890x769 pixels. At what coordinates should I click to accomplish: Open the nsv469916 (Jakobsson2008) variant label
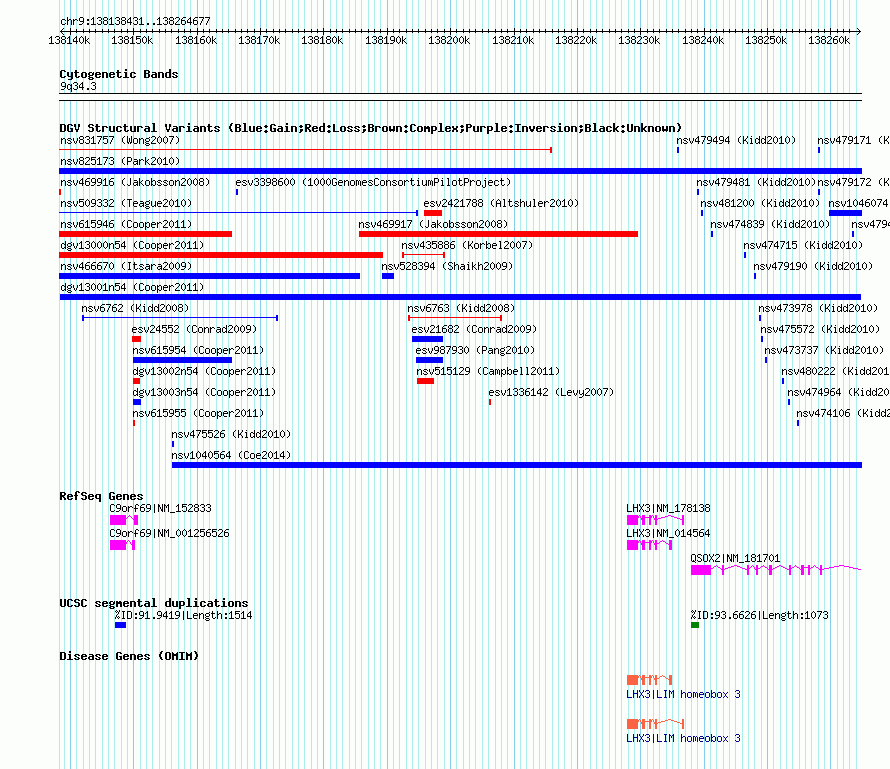point(135,182)
